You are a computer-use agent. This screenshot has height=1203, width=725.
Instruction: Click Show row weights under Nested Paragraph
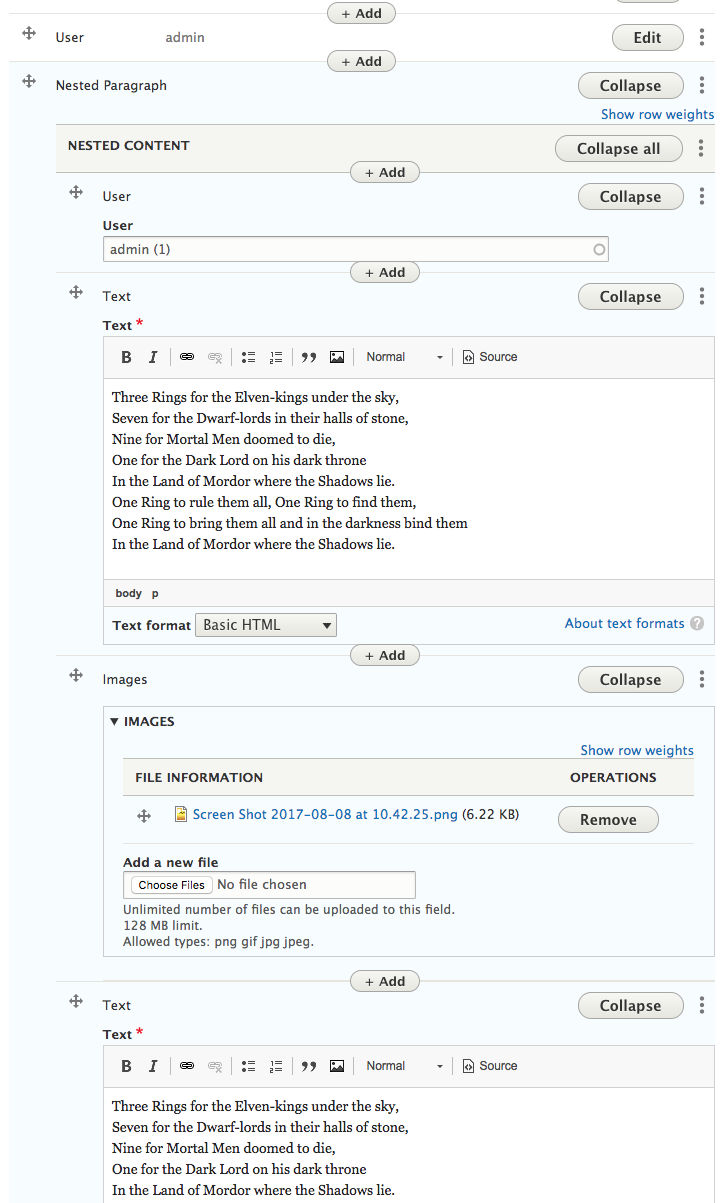click(x=657, y=114)
